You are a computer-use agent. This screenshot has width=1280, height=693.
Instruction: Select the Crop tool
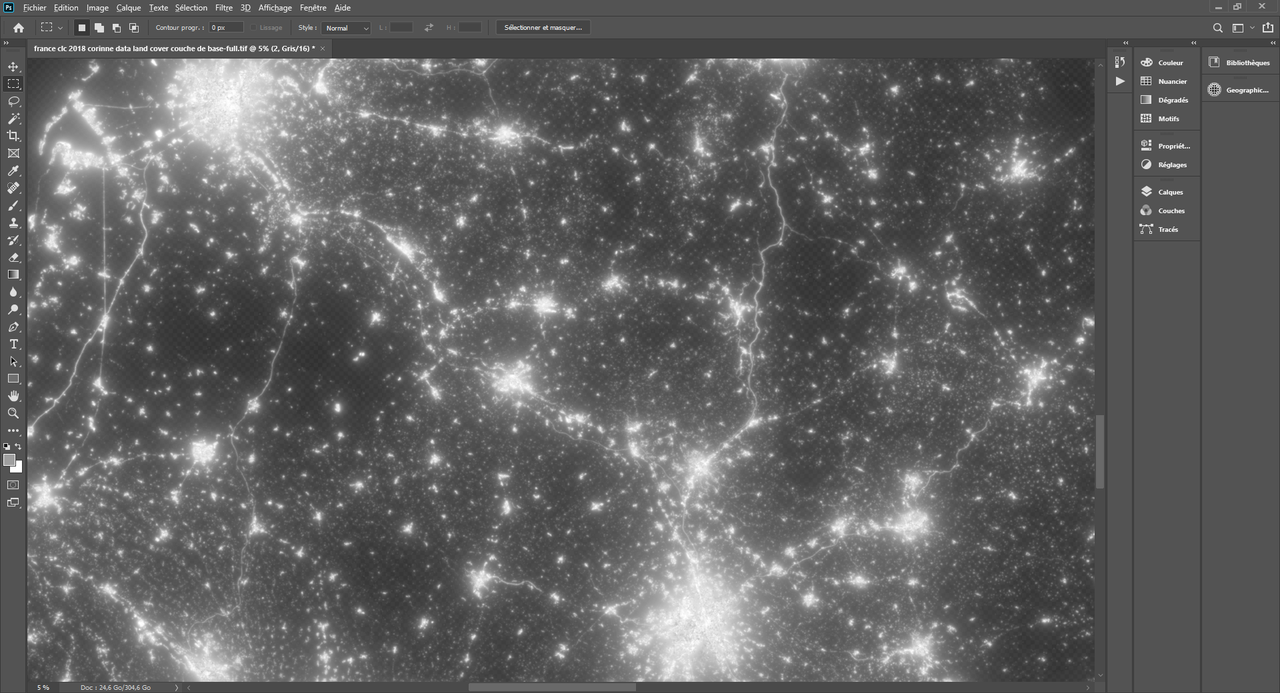coord(13,136)
